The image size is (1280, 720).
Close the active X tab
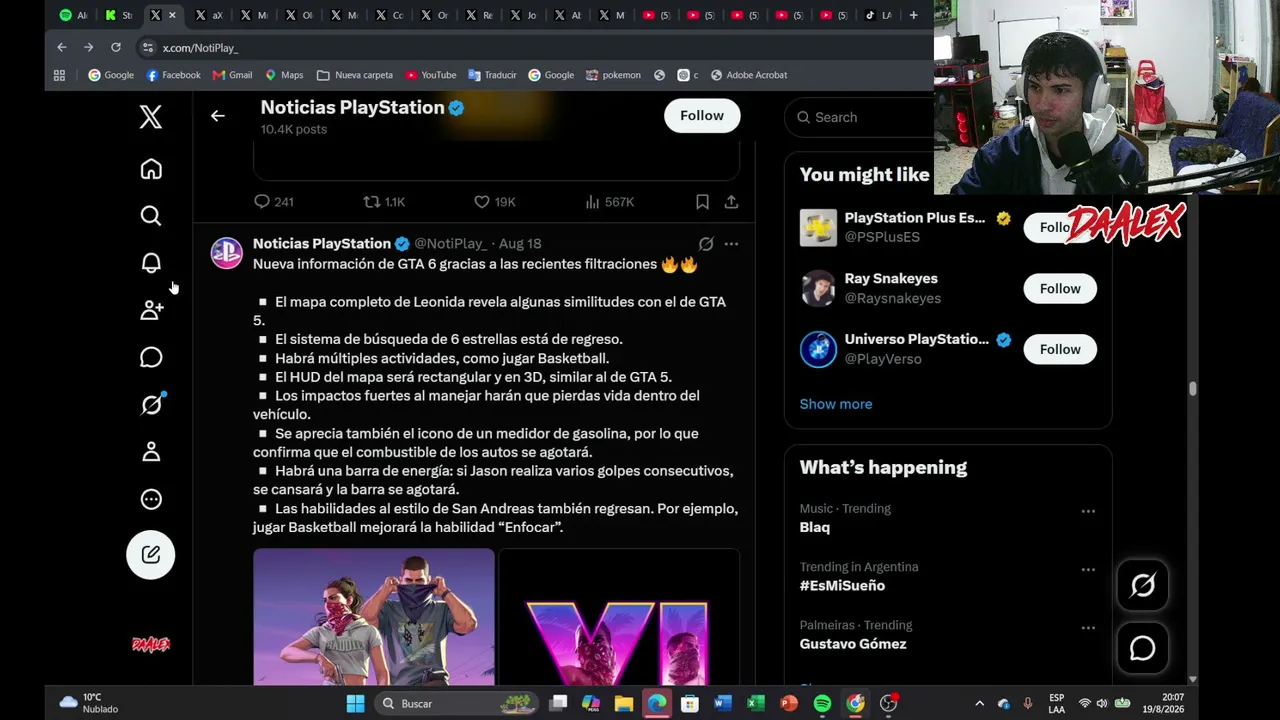click(x=172, y=15)
